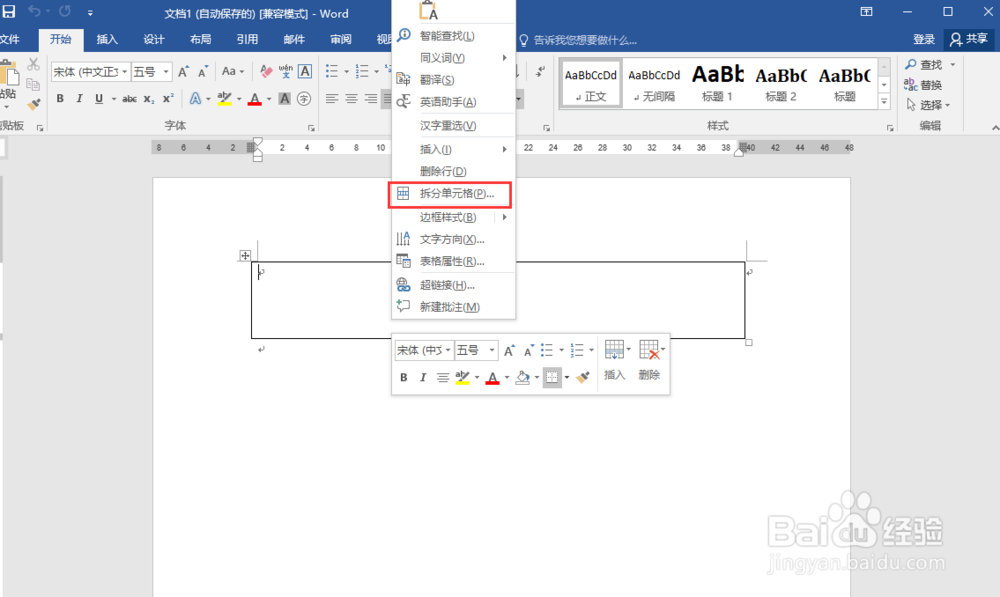Image resolution: width=1000 pixels, height=597 pixels.
Task: Open mini toolbar font name dropdown
Action: (448, 350)
